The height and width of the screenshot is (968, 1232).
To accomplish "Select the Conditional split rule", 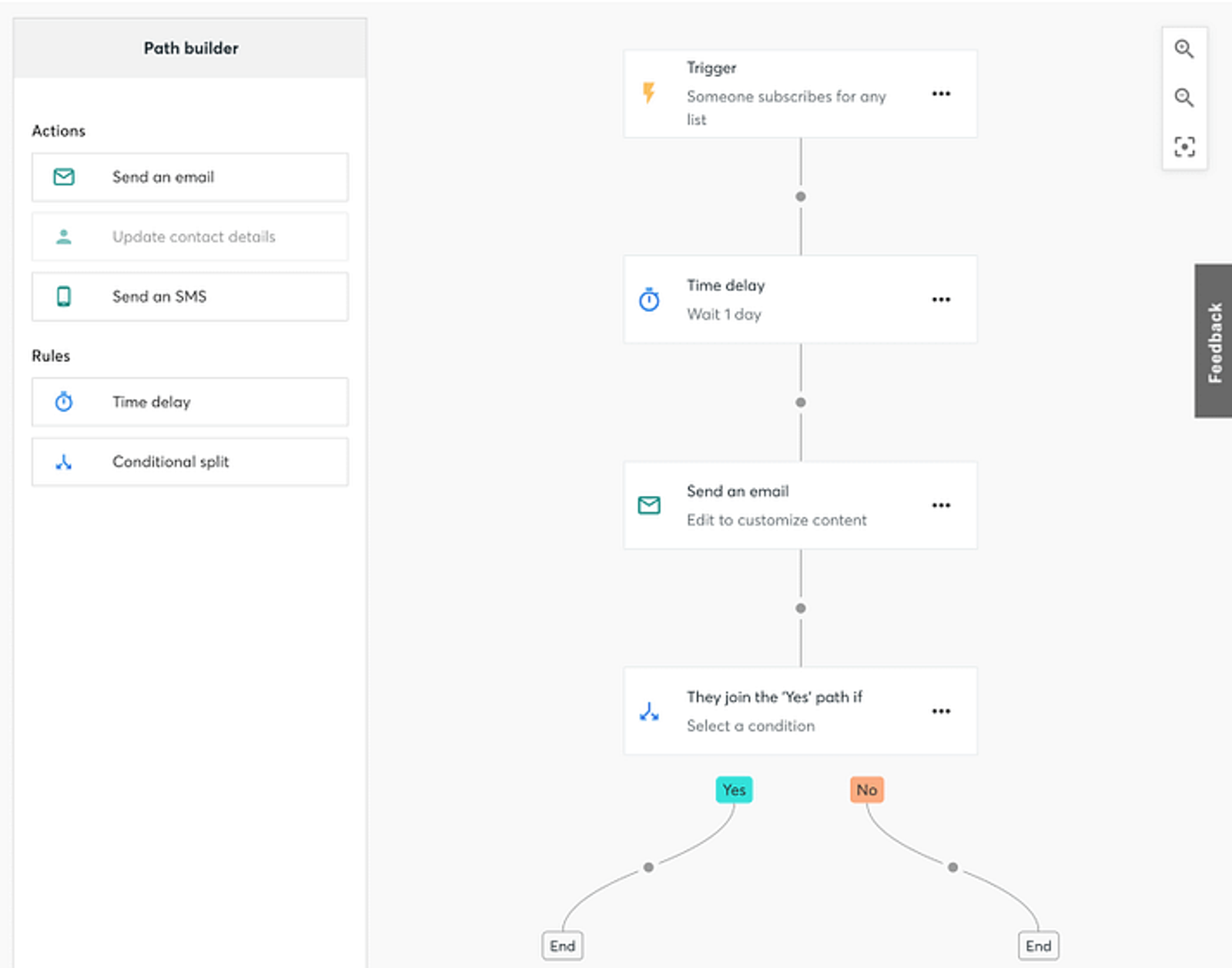I will pyautogui.click(x=189, y=462).
